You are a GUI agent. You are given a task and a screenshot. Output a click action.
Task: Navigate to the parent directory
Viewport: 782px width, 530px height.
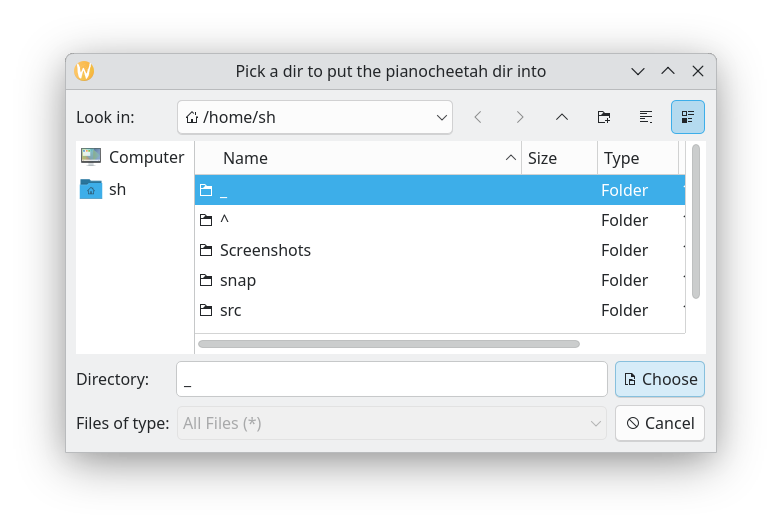click(562, 117)
